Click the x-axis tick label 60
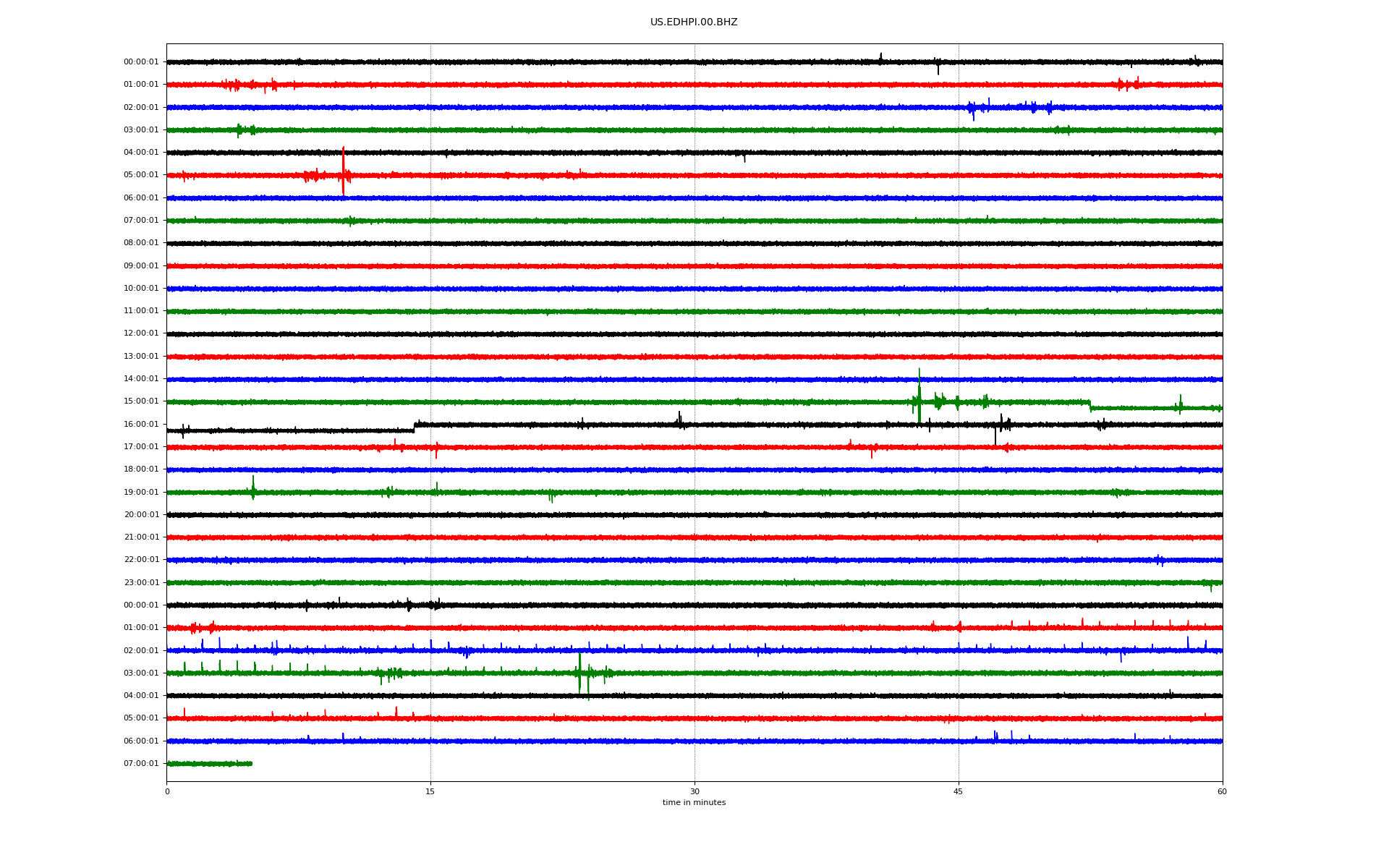1389x868 pixels. (x=1221, y=791)
